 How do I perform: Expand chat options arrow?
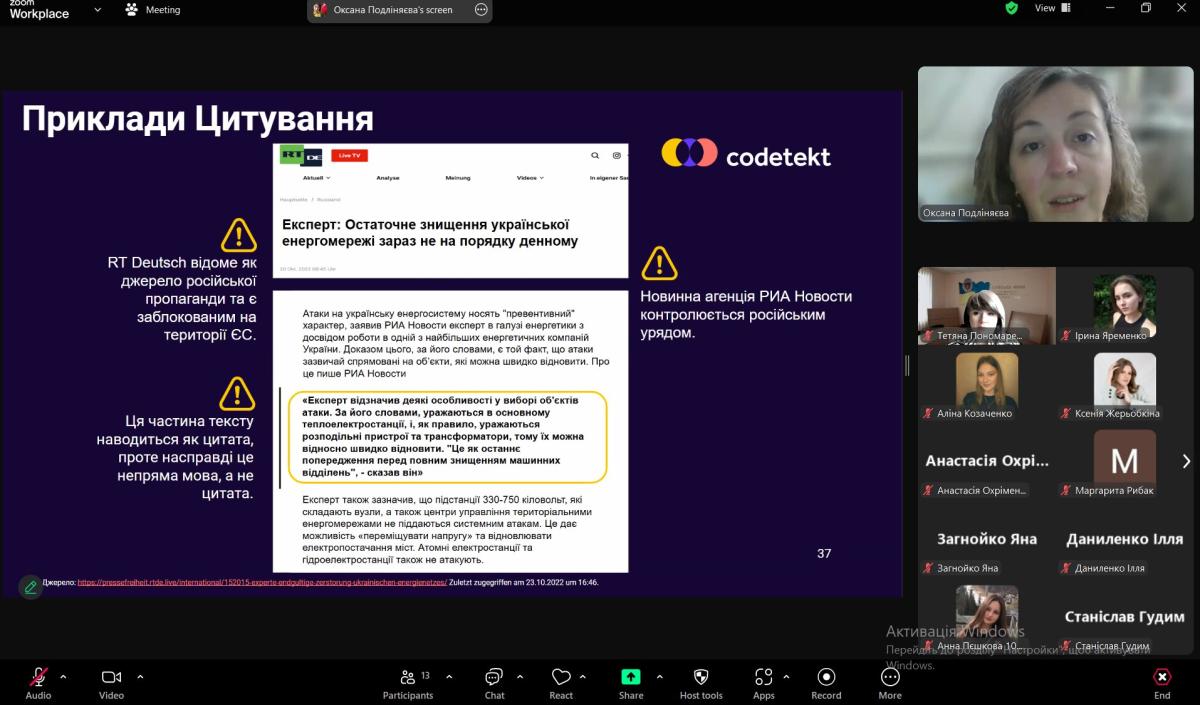(518, 676)
